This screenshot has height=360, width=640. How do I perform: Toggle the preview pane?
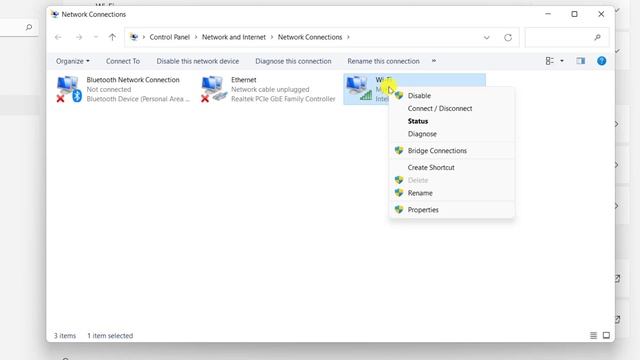coord(580,61)
